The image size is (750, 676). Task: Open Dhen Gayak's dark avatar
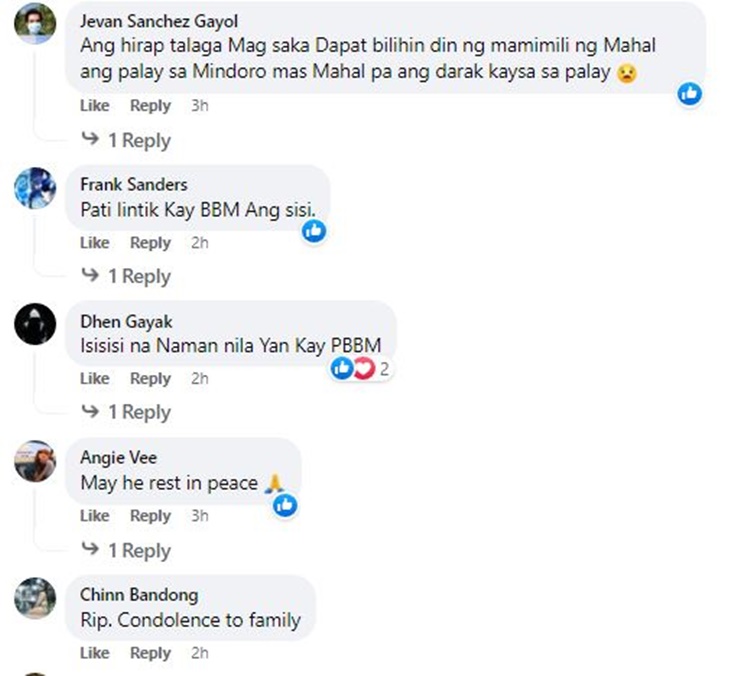tap(35, 324)
